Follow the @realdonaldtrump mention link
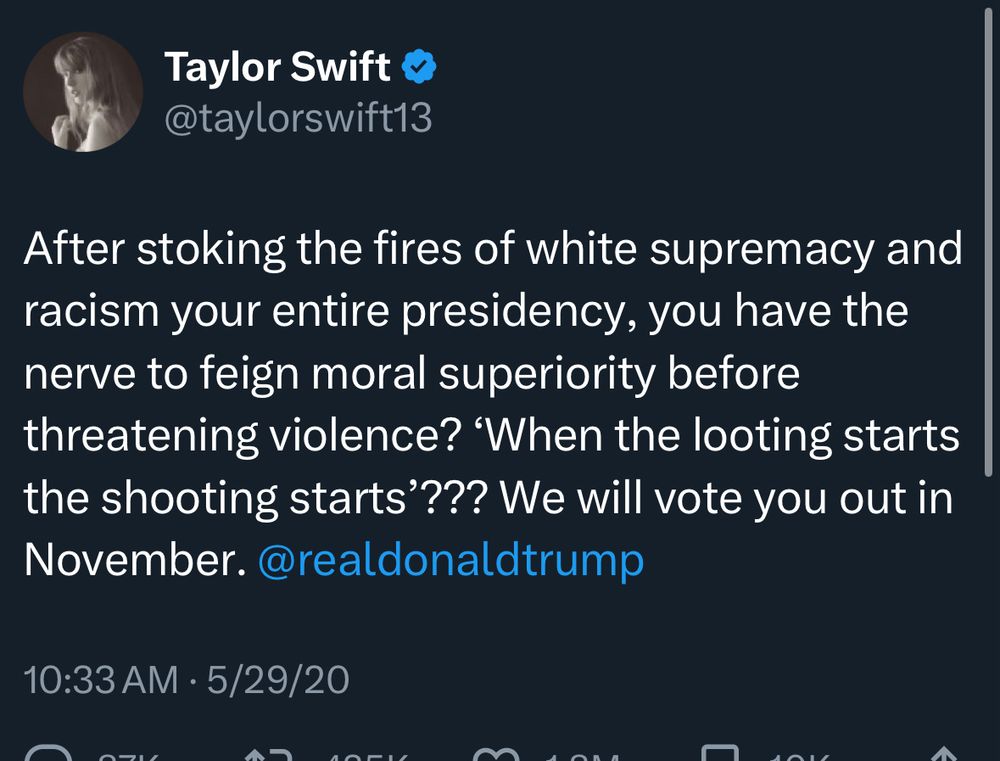Image resolution: width=1000 pixels, height=761 pixels. point(450,561)
